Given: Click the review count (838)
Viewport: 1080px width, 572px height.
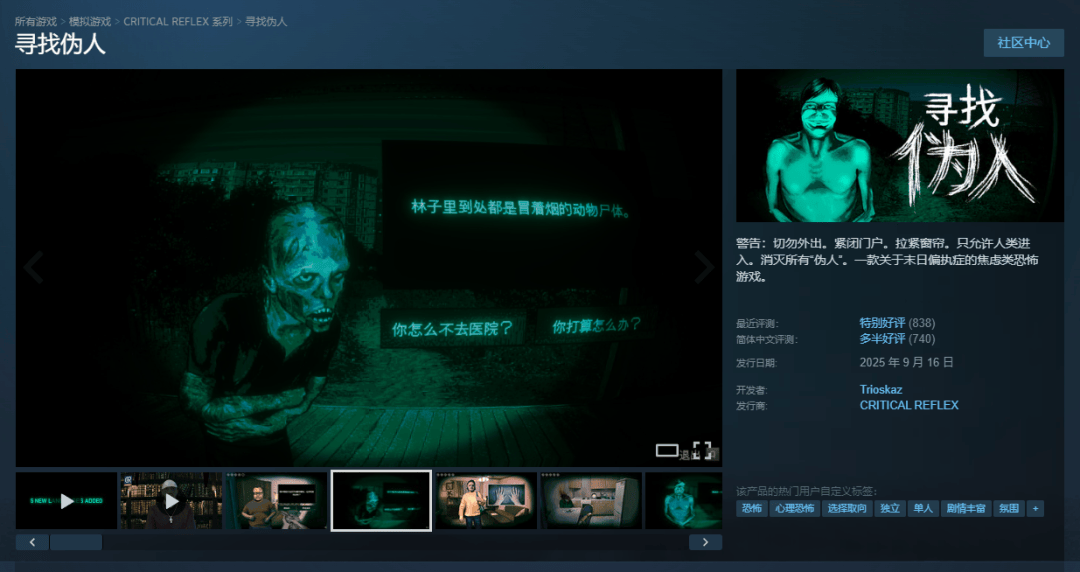Looking at the screenshot, I should pos(922,323).
